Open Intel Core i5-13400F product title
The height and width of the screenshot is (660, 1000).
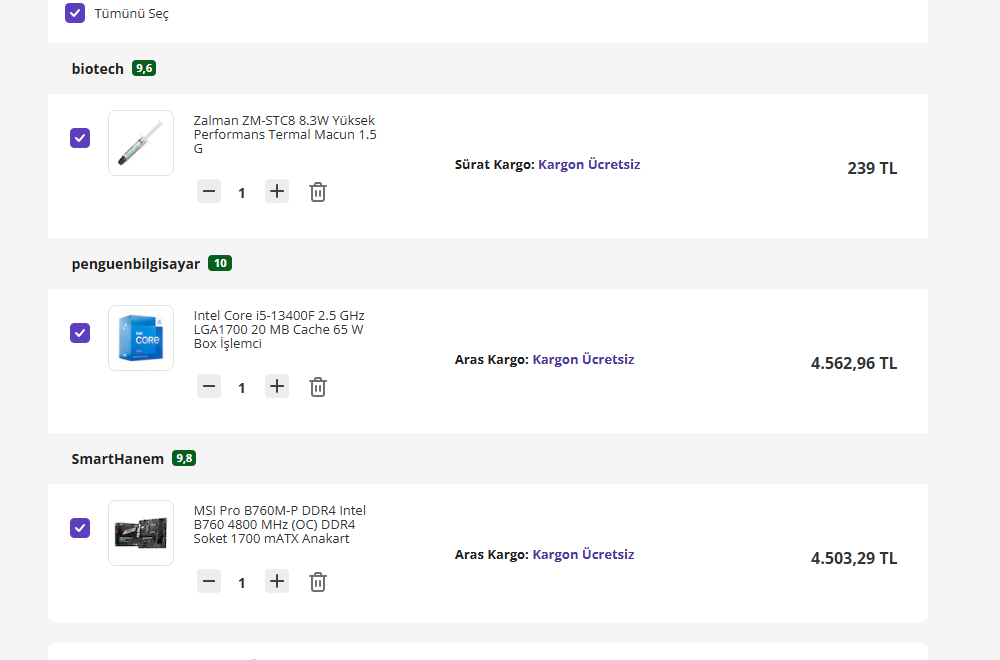279,329
